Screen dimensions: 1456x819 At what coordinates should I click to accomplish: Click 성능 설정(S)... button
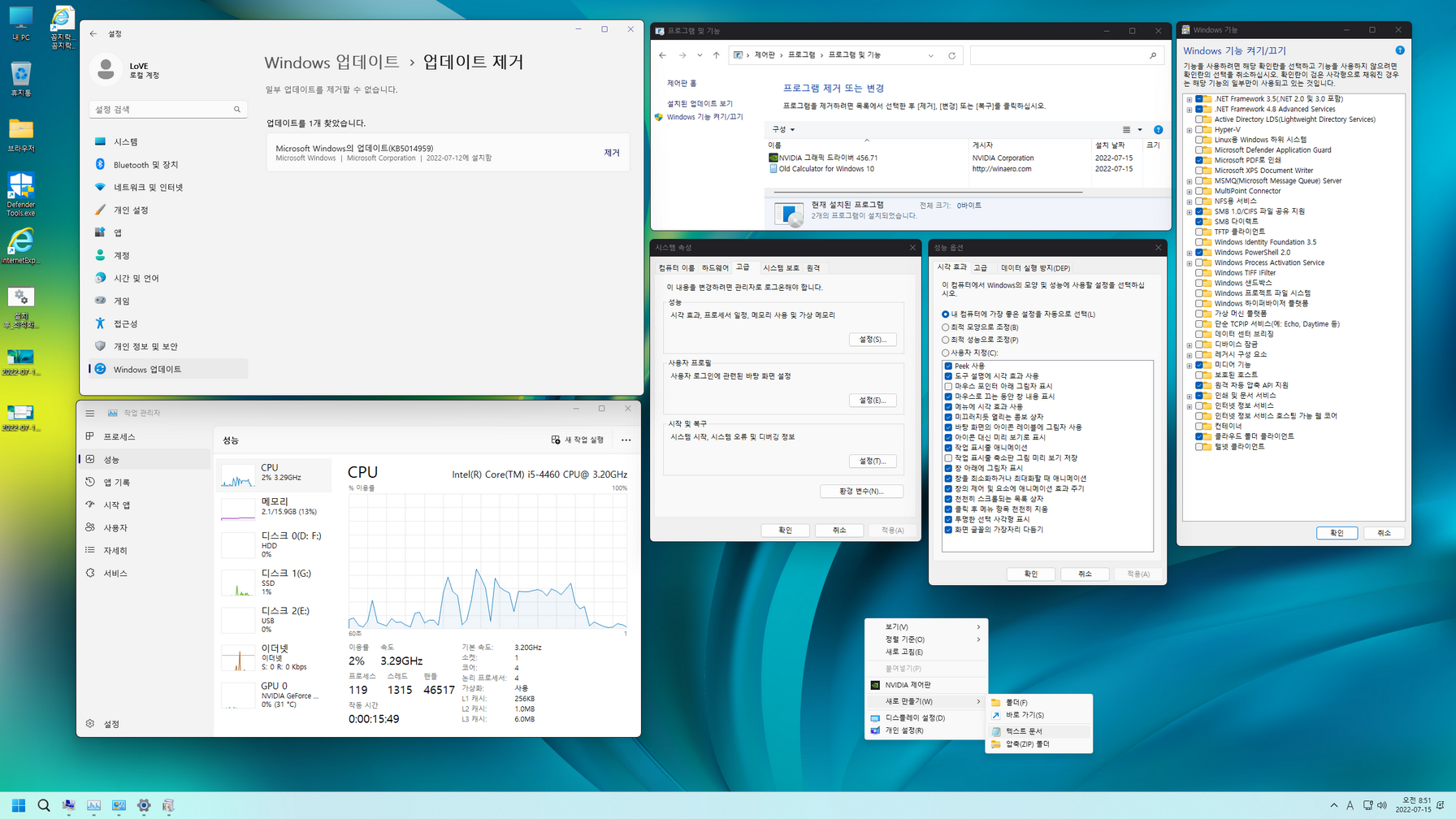[873, 339]
